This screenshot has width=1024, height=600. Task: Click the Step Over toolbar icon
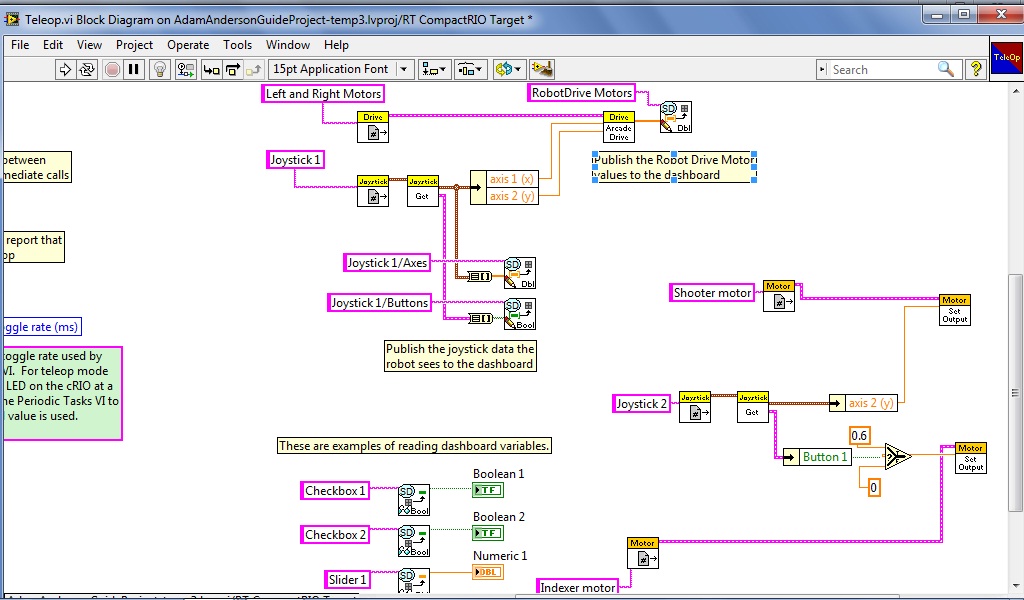[232, 69]
